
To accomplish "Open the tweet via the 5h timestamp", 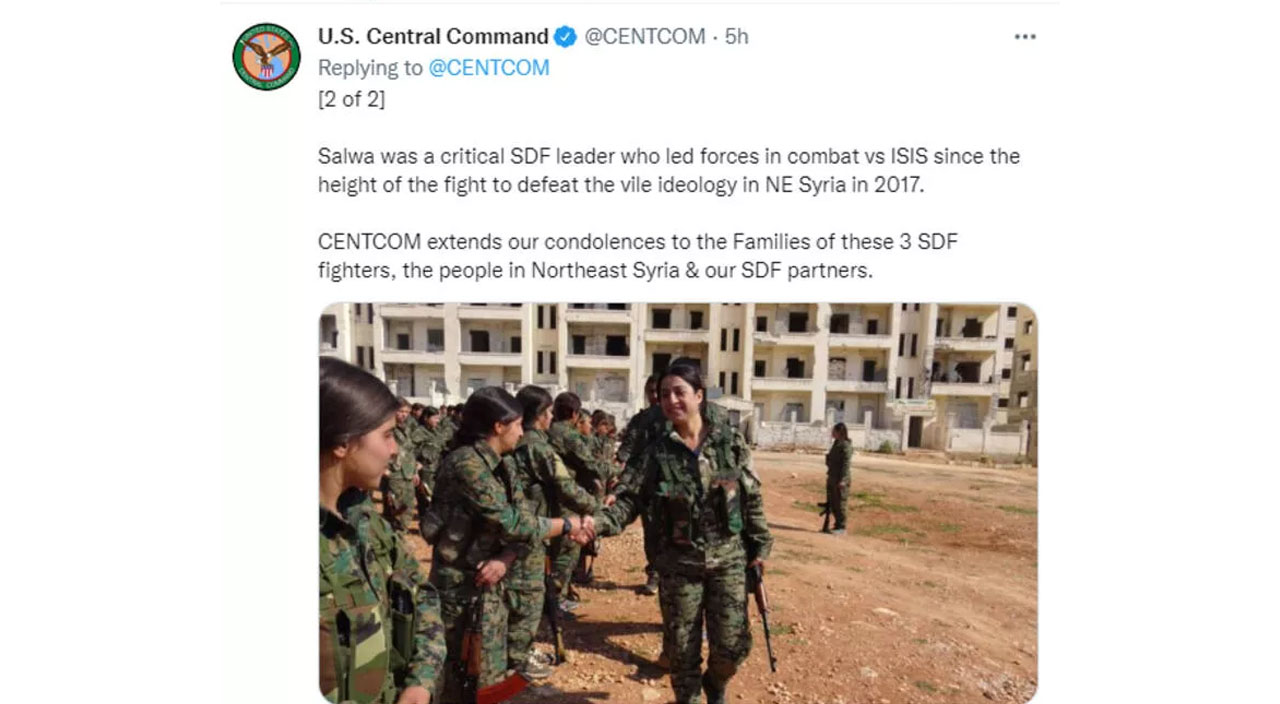I will (x=737, y=37).
